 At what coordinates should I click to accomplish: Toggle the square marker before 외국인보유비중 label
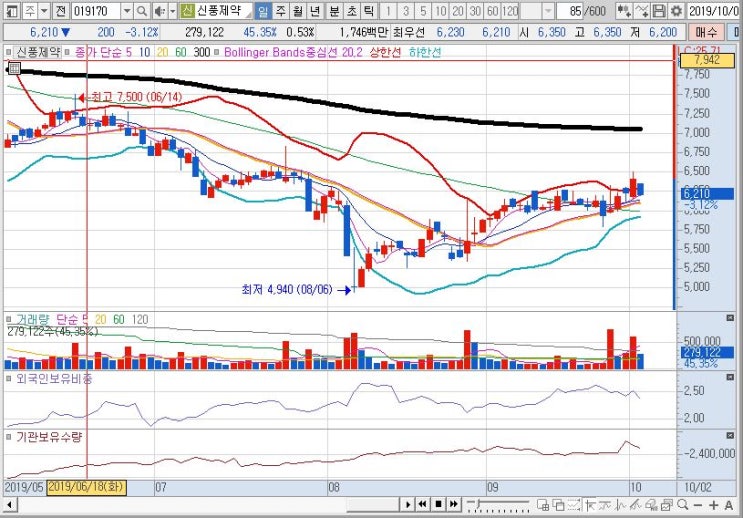9,378
